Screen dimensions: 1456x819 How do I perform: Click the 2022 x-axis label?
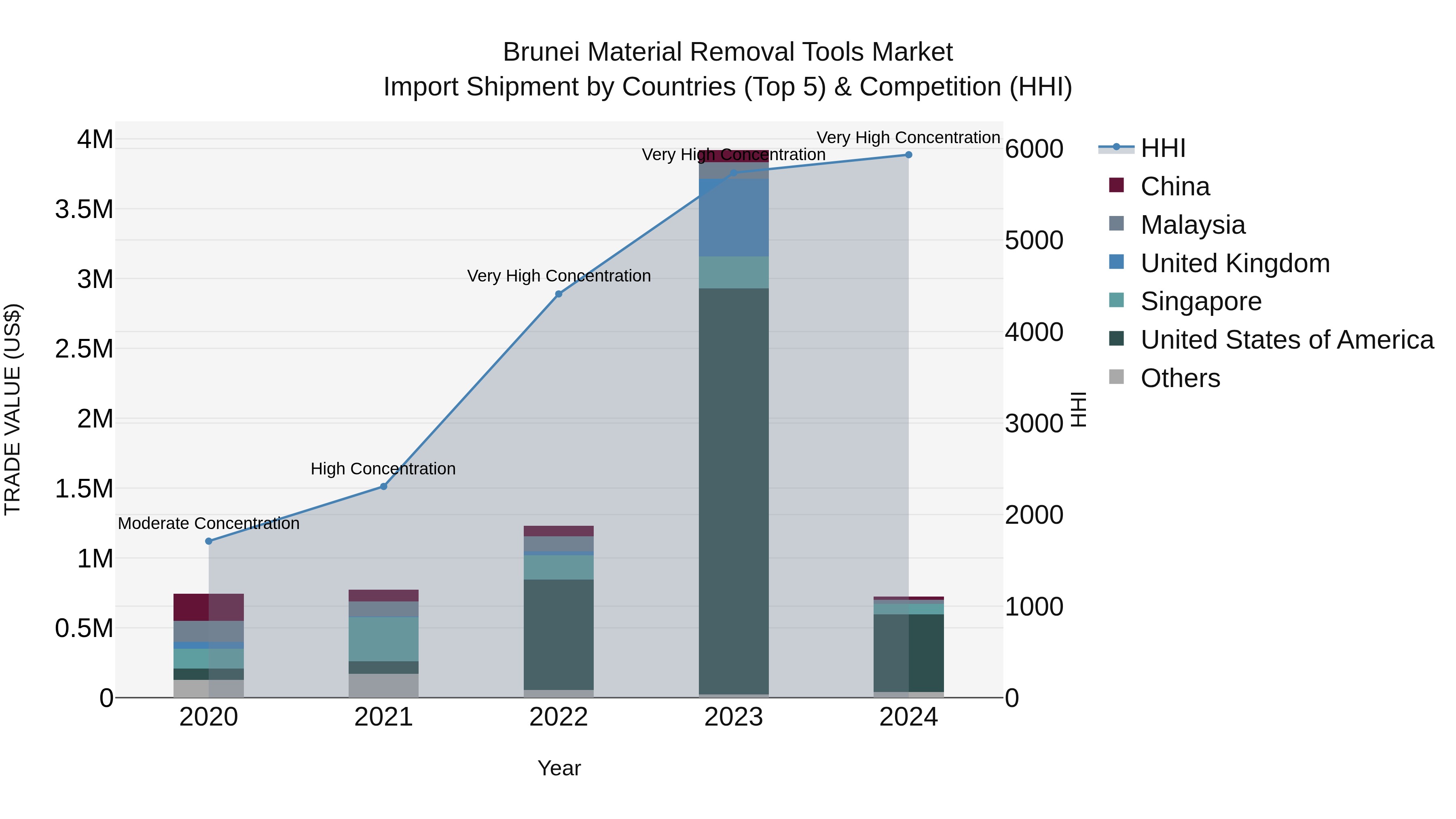pos(559,717)
